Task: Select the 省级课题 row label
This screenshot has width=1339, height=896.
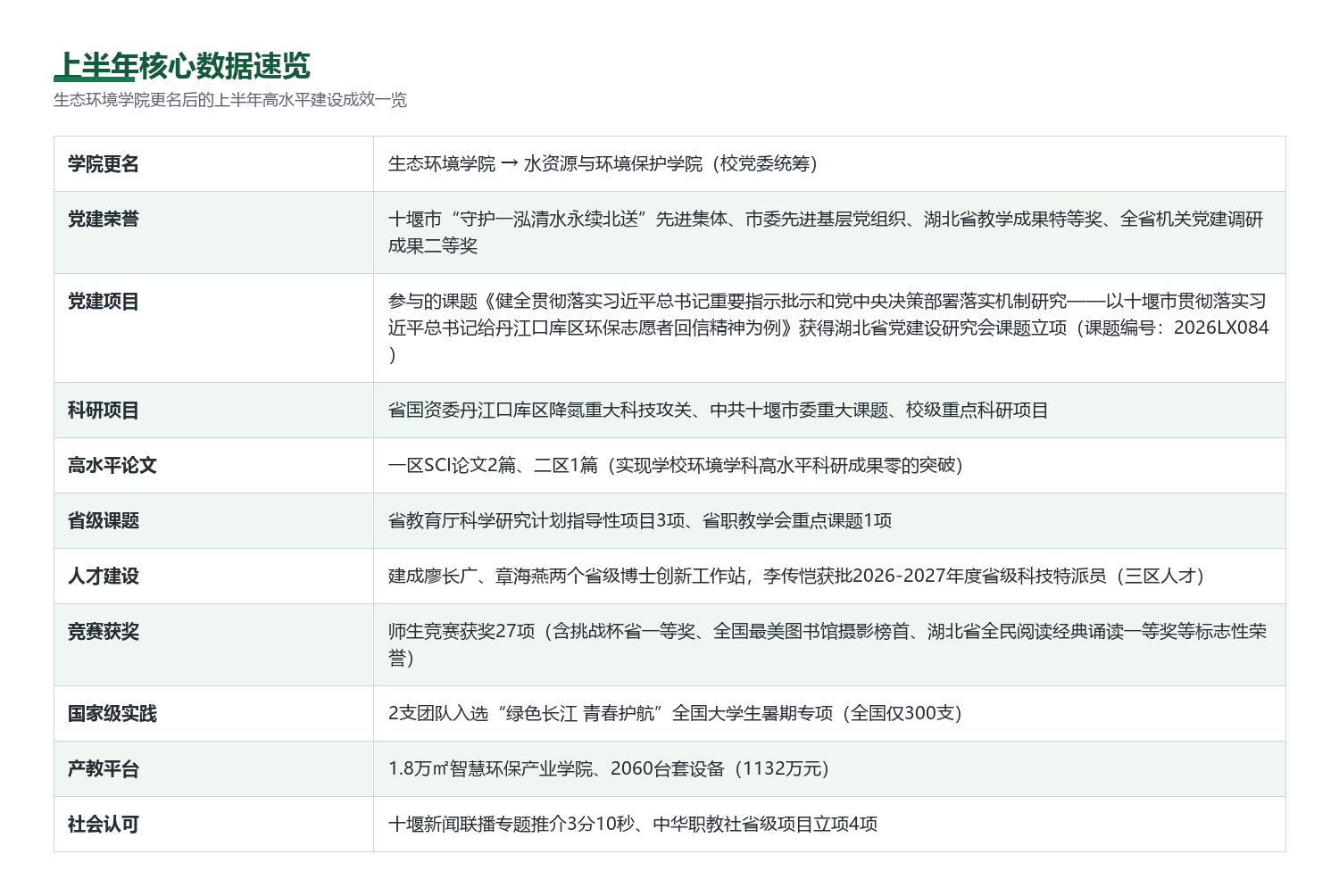Action: pos(104,521)
